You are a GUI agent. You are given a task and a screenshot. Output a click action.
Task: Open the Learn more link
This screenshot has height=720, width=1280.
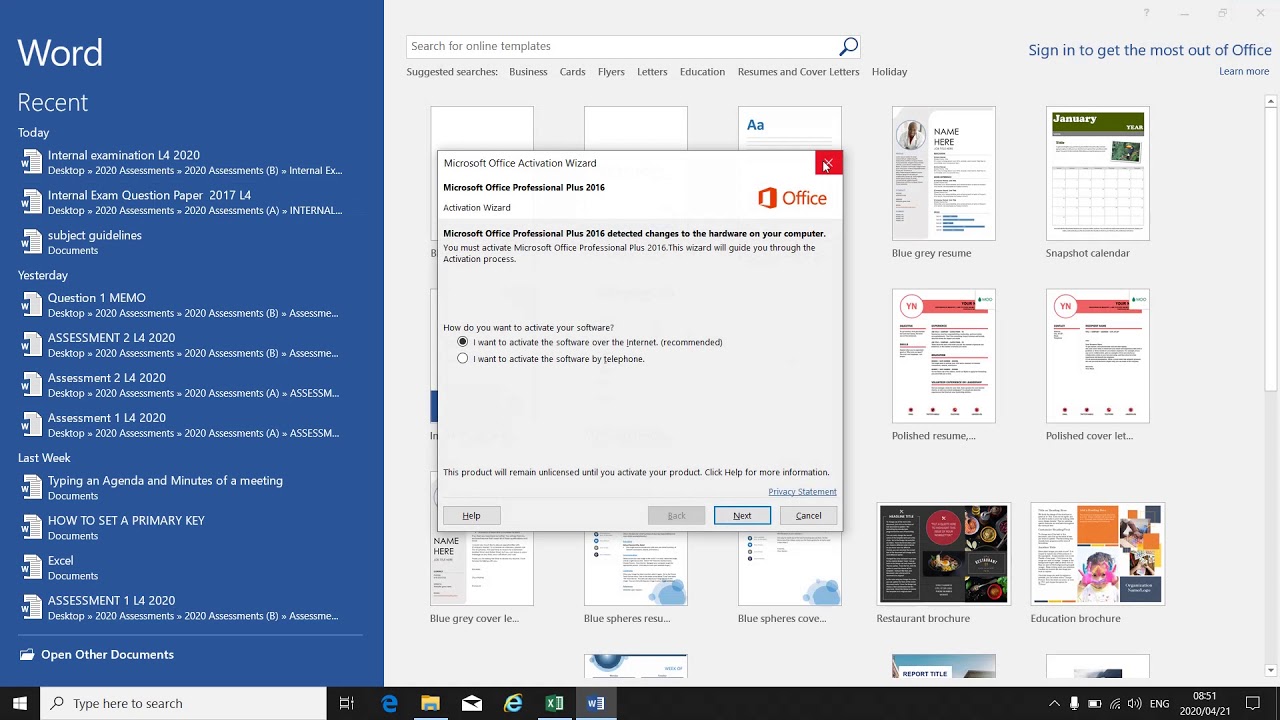pos(1244,72)
